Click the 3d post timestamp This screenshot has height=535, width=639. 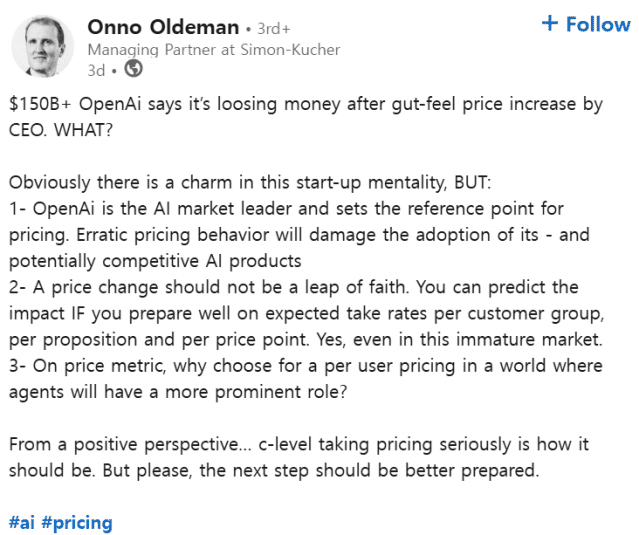click(x=97, y=70)
